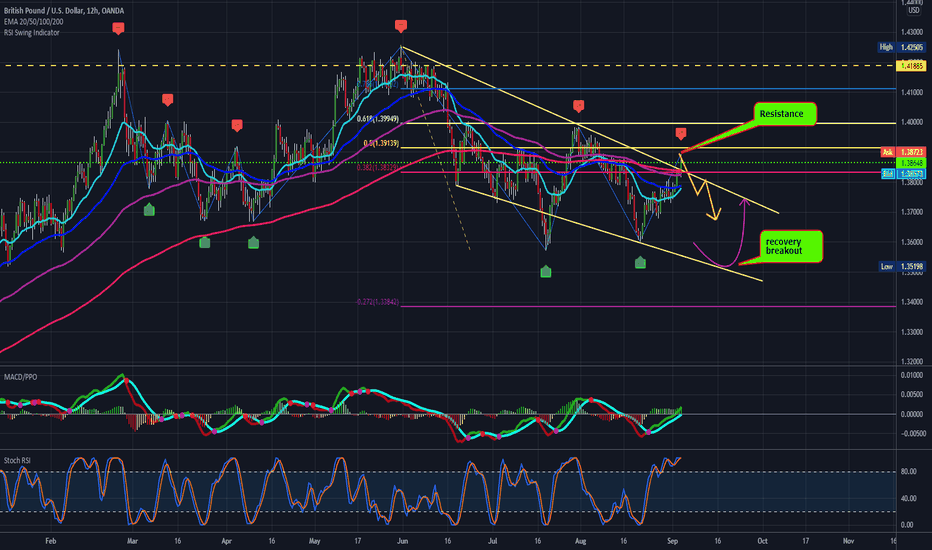The width and height of the screenshot is (932, 550).
Task: Select the -0.272(1.33842) Fibonacci extension label
Action: pyautogui.click(x=377, y=302)
